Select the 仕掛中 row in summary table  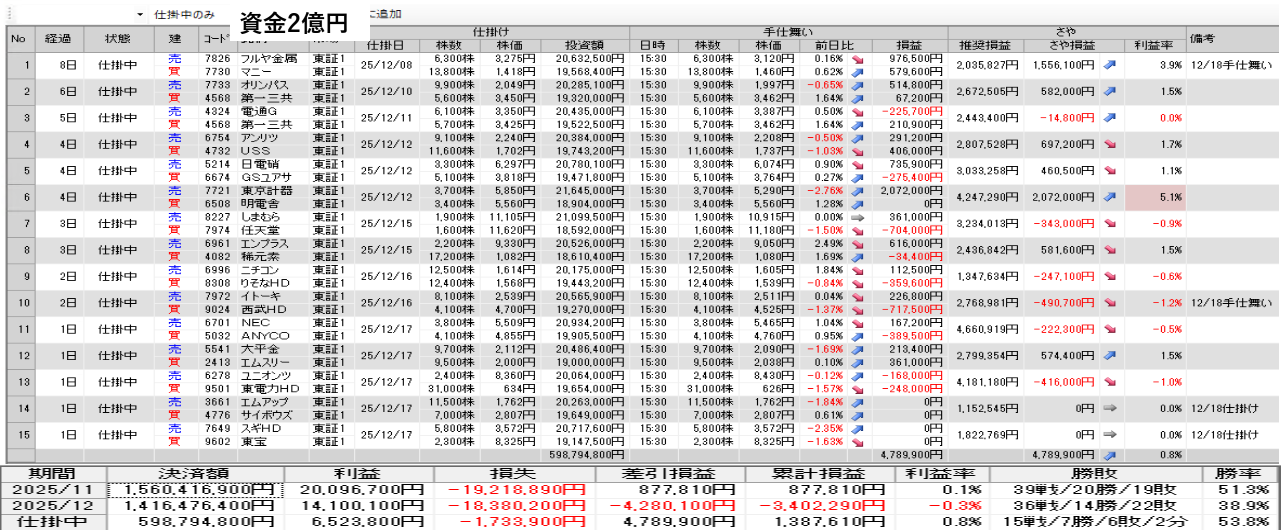pos(52,521)
